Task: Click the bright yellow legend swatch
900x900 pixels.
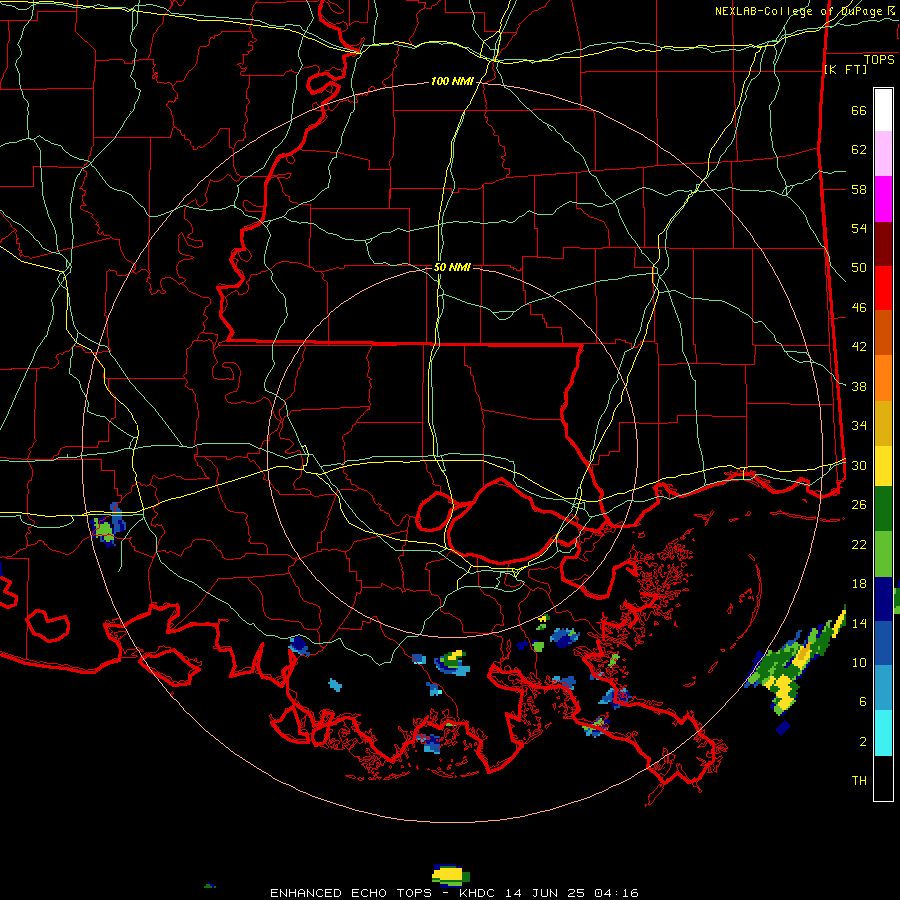Action: pyautogui.click(x=883, y=466)
